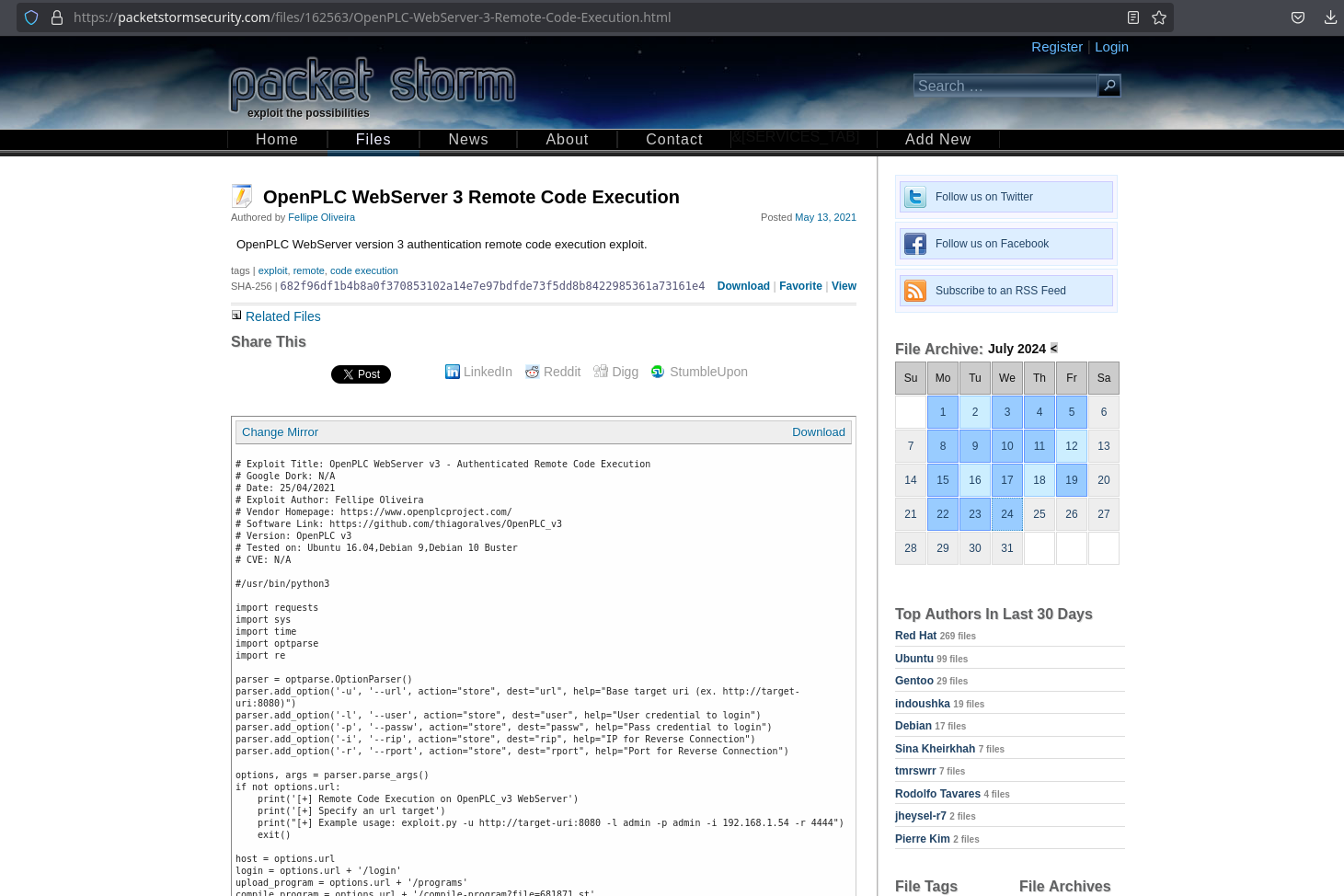Open indoushka author files
Viewport: 1344px width, 896px height.
point(922,704)
